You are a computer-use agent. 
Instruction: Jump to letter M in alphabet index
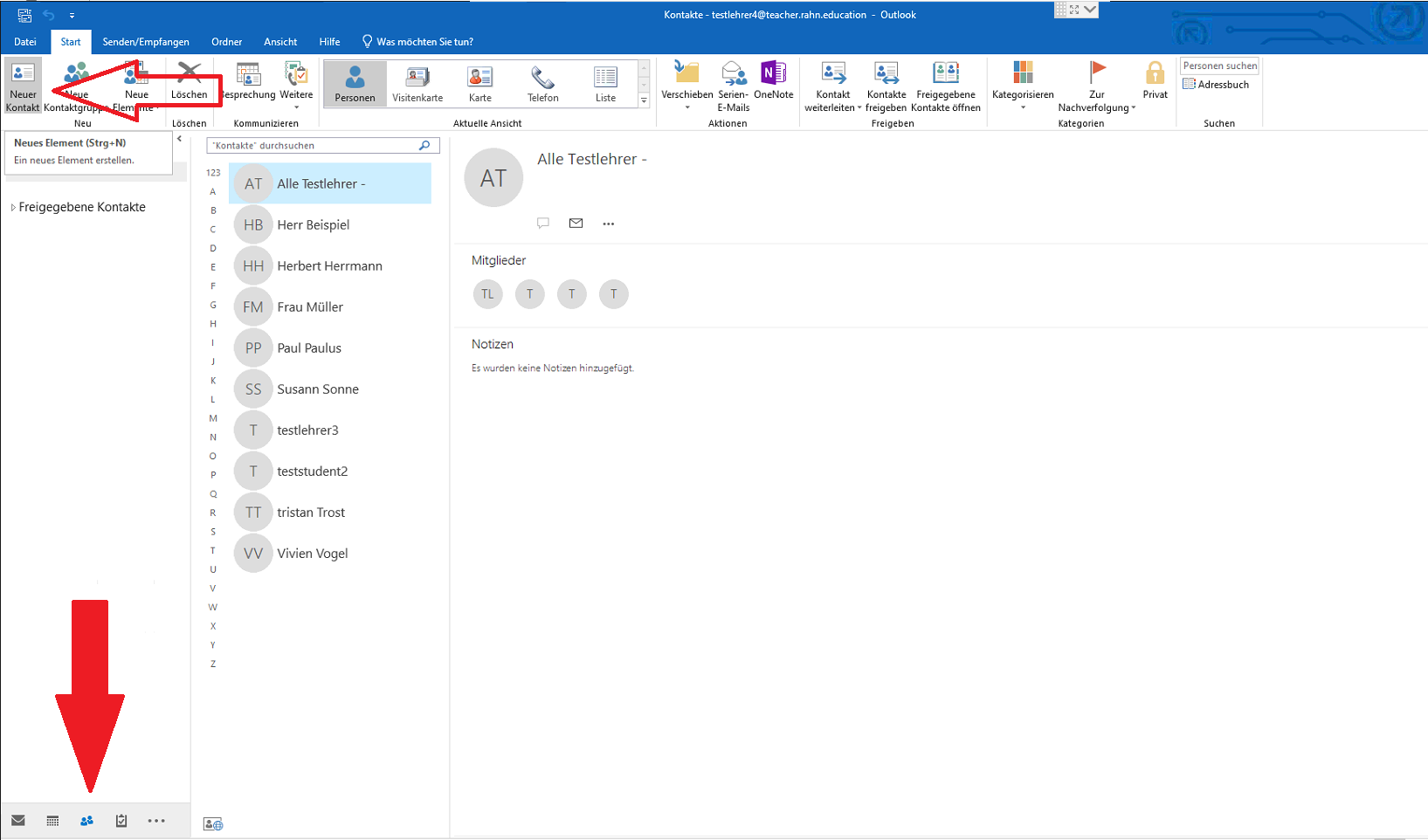coord(213,418)
